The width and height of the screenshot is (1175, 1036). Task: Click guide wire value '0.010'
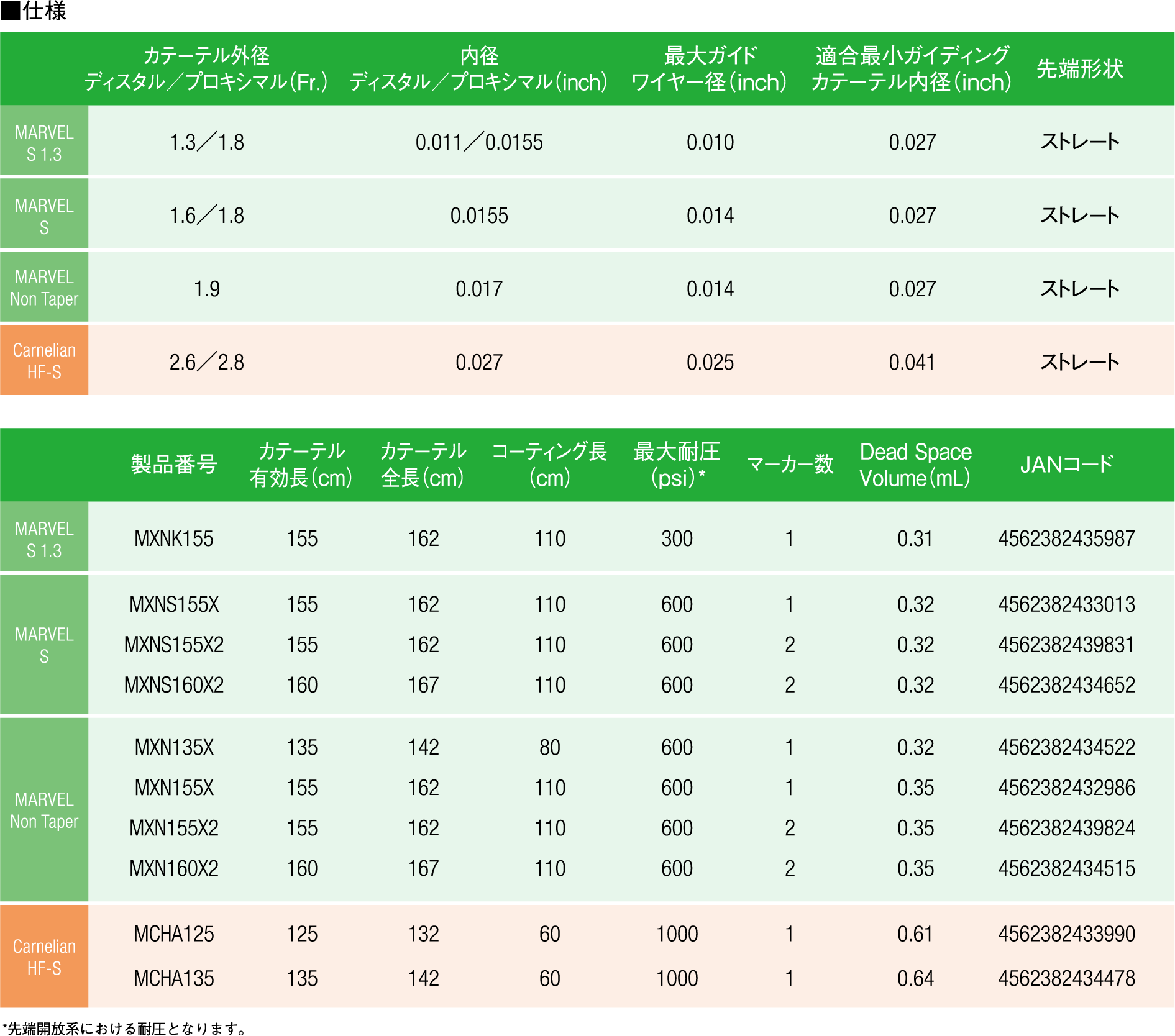(x=710, y=142)
